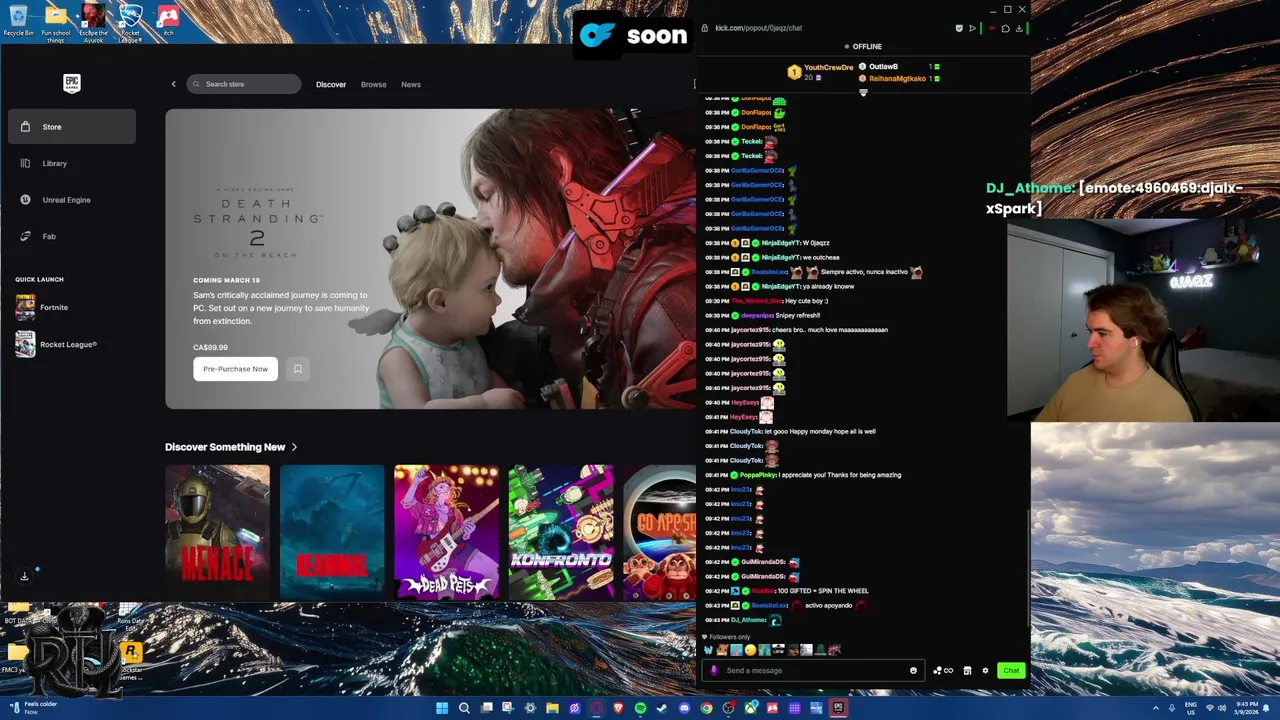1280x720 pixels.
Task: Switch to the Discover tab
Action: click(331, 84)
